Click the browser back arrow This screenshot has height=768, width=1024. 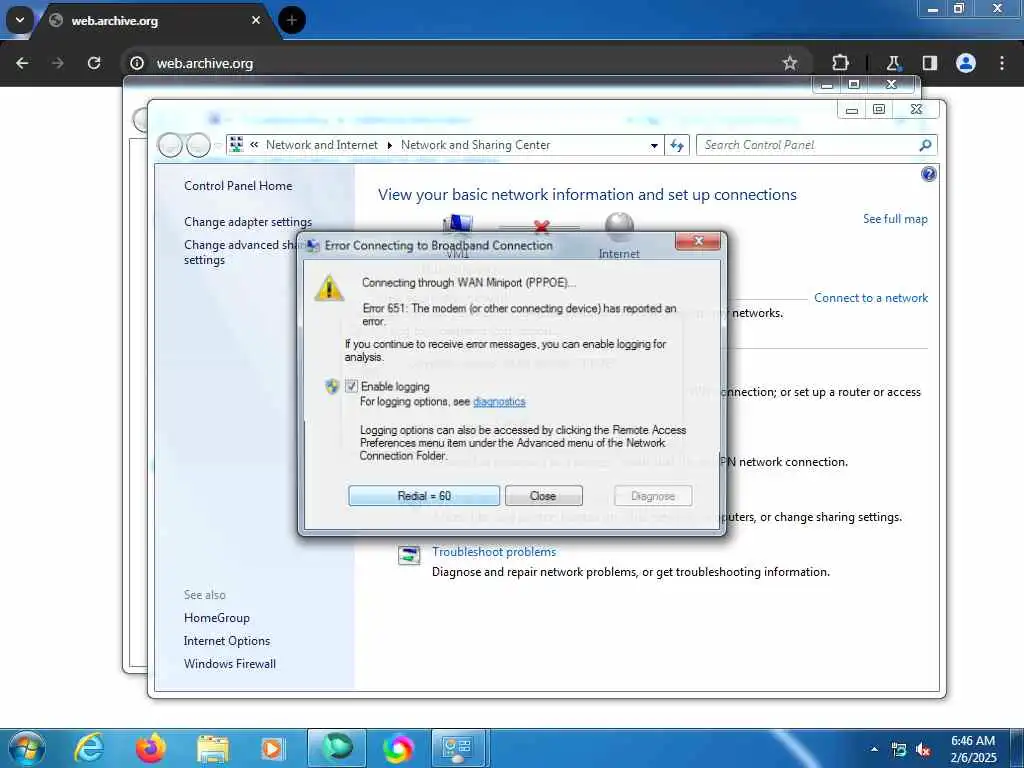(22, 63)
